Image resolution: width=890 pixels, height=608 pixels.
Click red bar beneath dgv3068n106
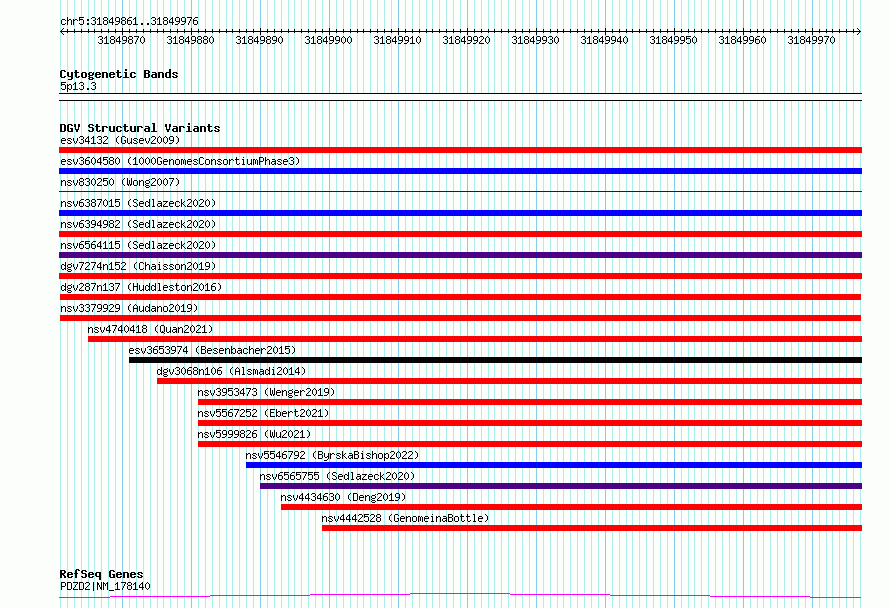[x=510, y=381]
